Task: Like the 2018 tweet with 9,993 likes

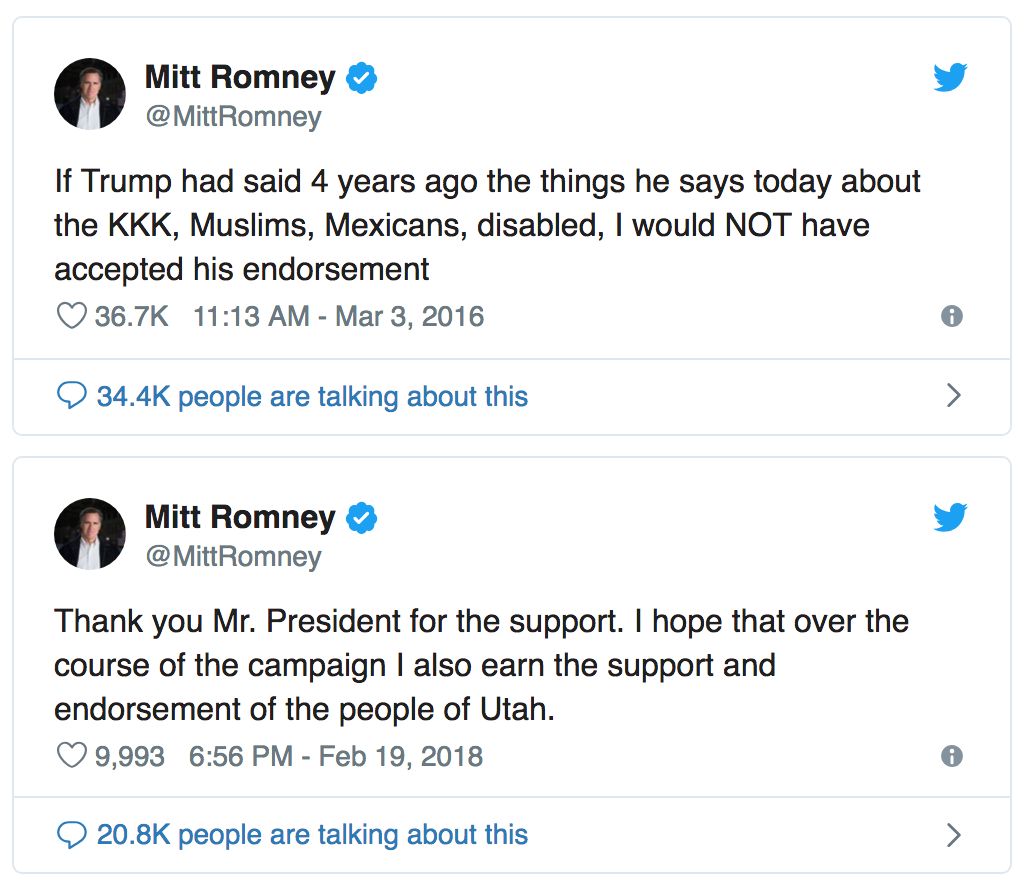Action: pos(71,755)
